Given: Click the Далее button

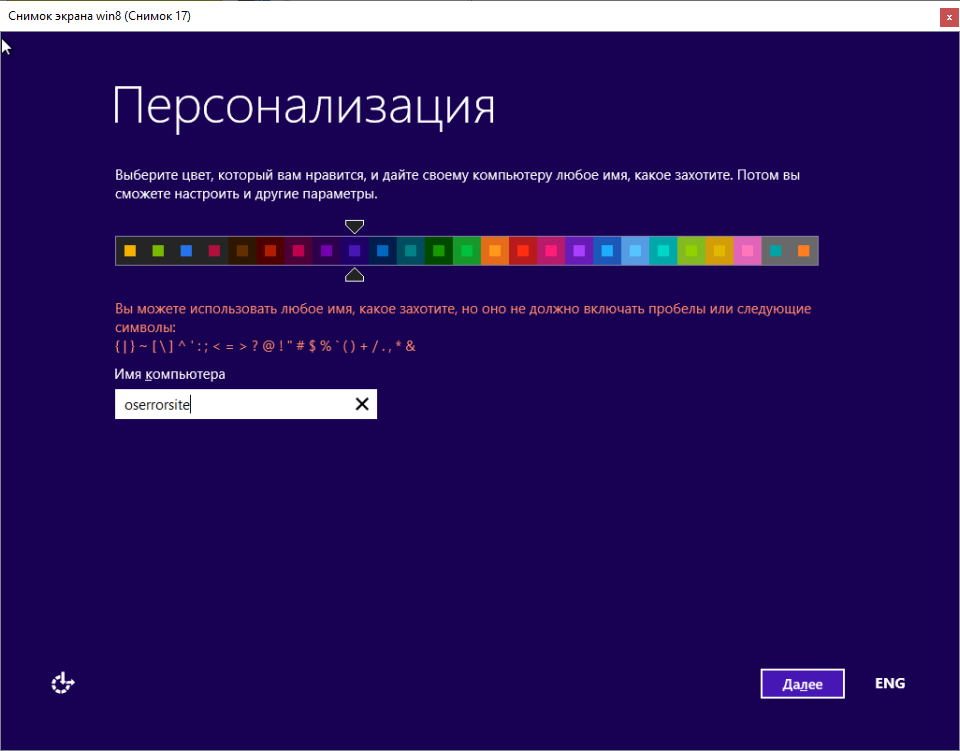Looking at the screenshot, I should point(802,684).
